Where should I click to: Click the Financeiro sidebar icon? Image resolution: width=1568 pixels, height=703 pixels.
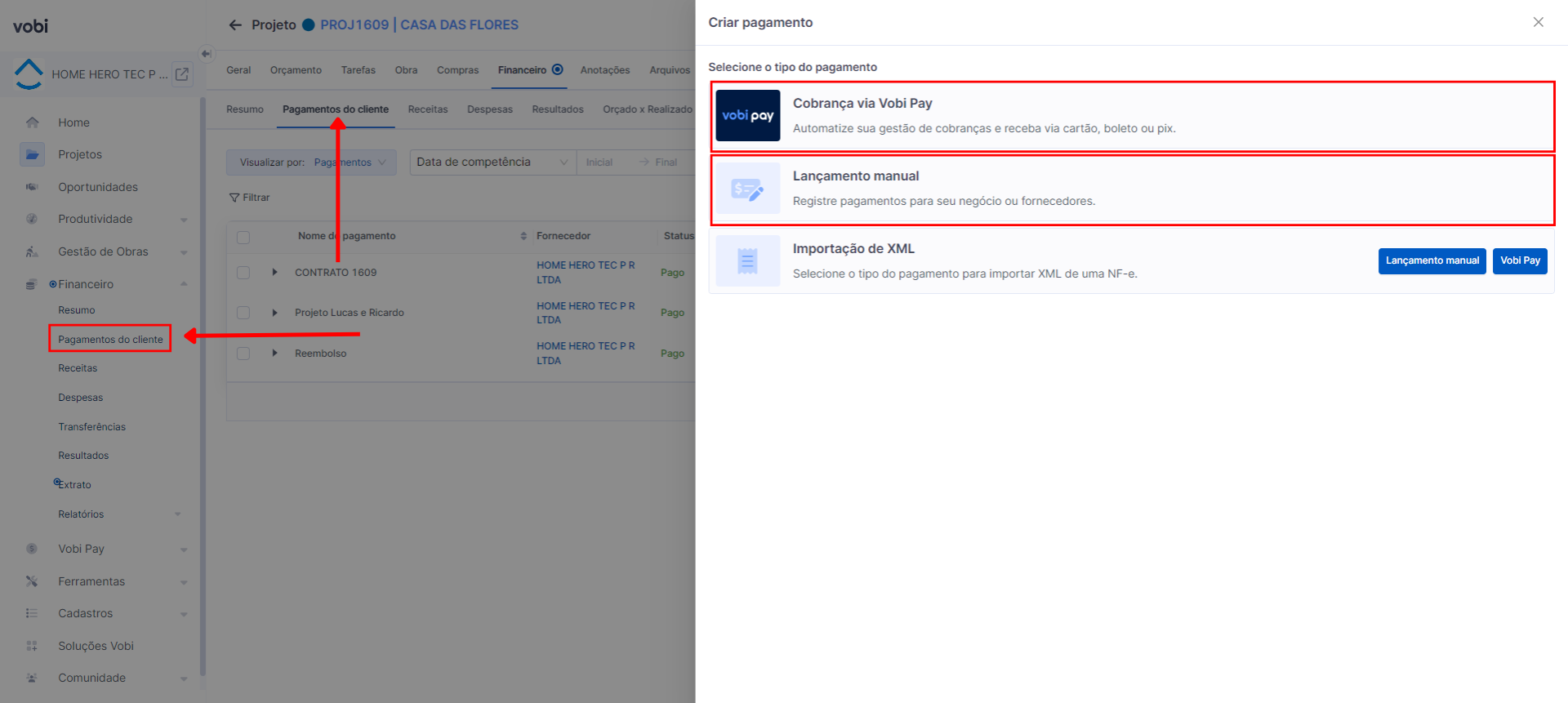pyautogui.click(x=32, y=284)
